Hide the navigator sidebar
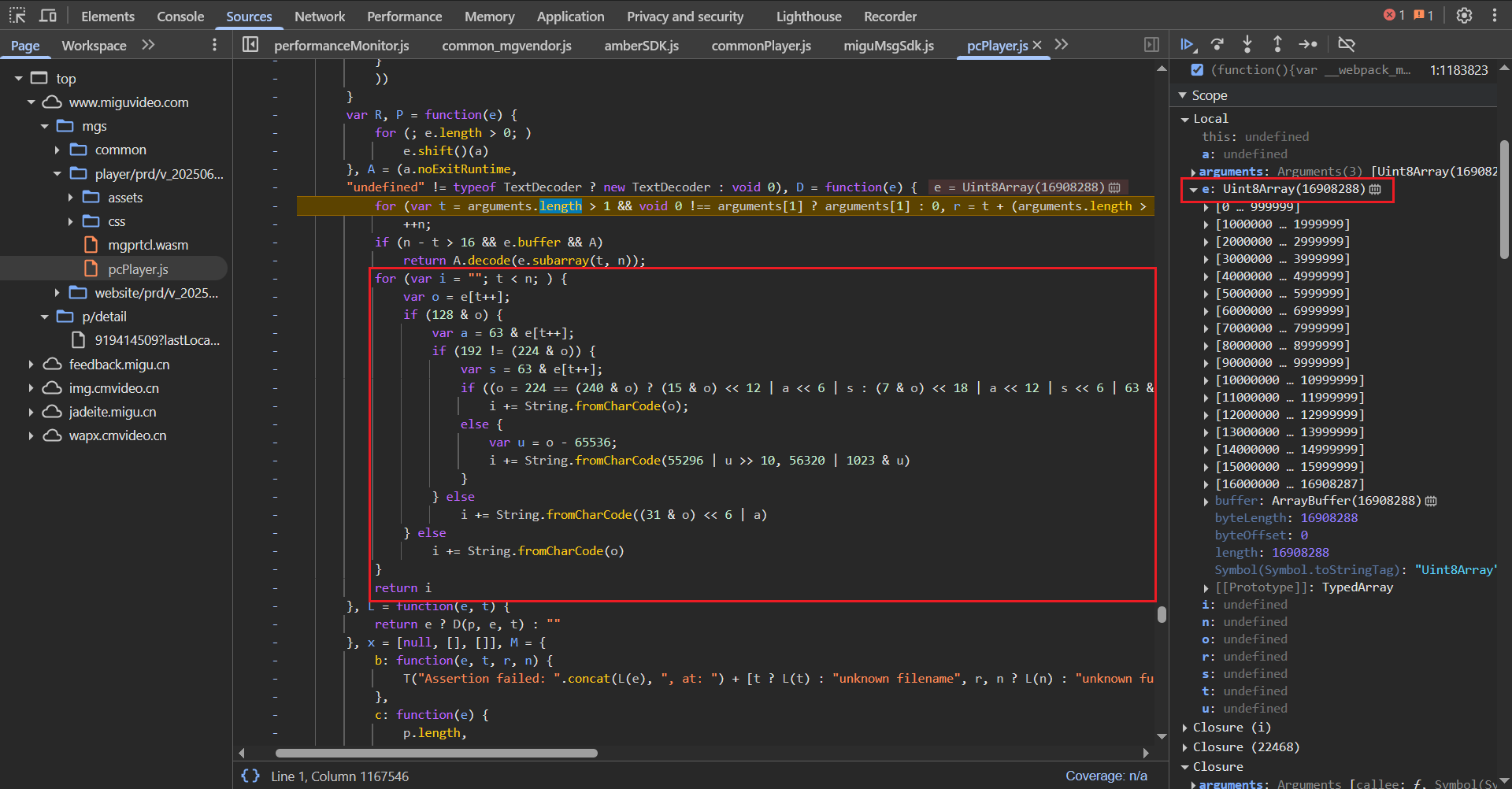The height and width of the screenshot is (789, 1512). pos(250,45)
